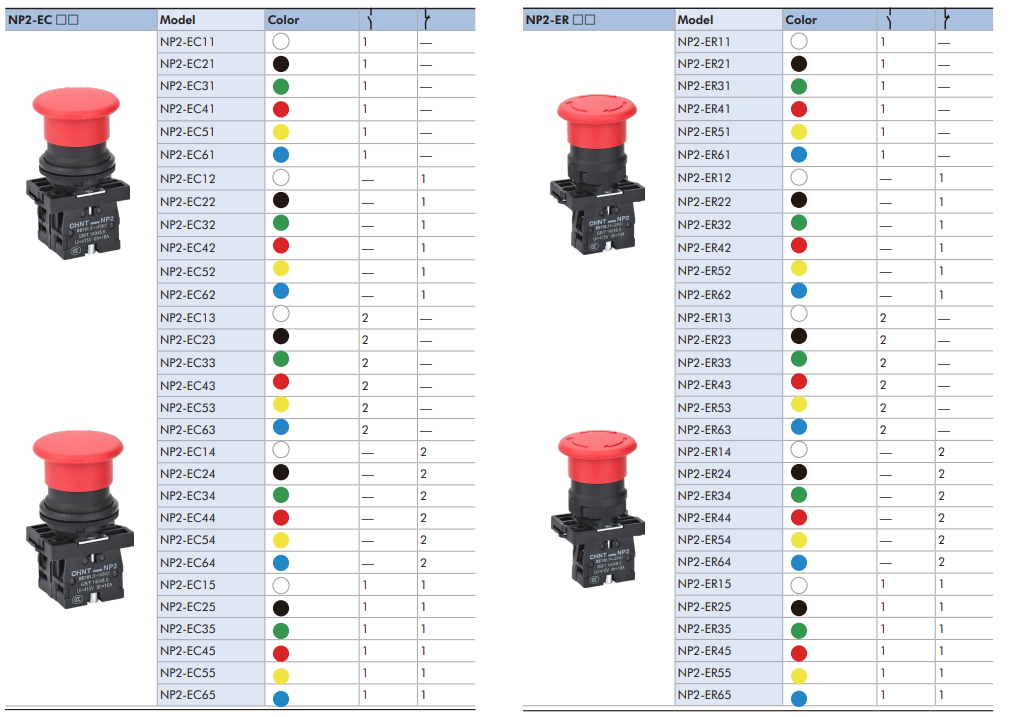Click the yellow circle beside NP2-ER54
This screenshot has height=717, width=1014.
[x=799, y=541]
